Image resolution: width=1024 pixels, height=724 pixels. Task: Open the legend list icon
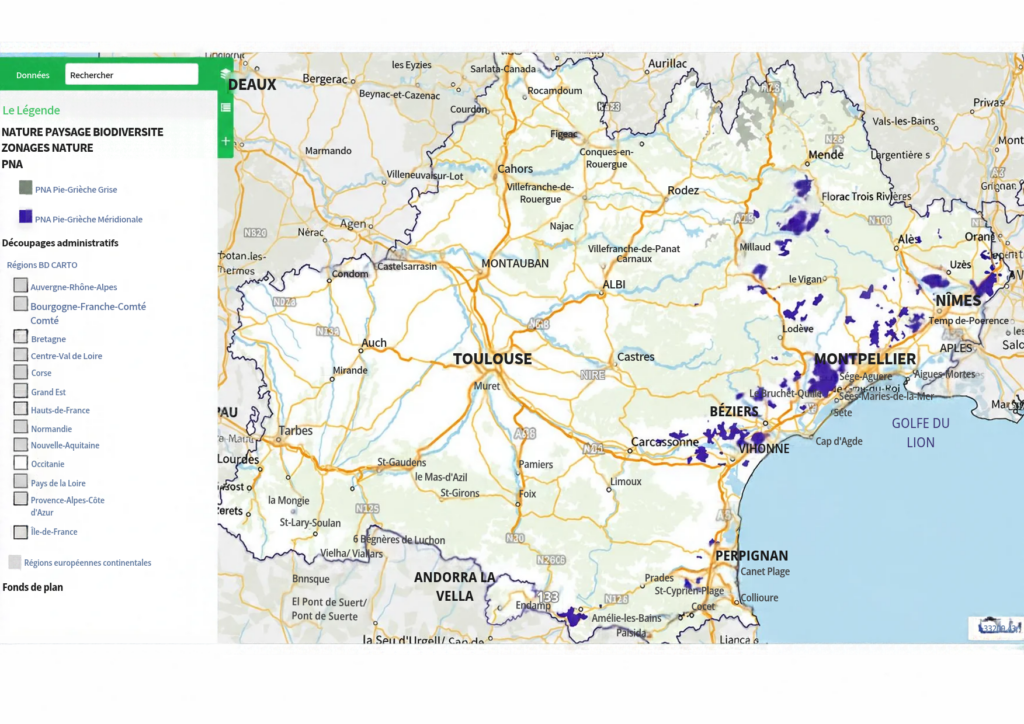[x=225, y=107]
